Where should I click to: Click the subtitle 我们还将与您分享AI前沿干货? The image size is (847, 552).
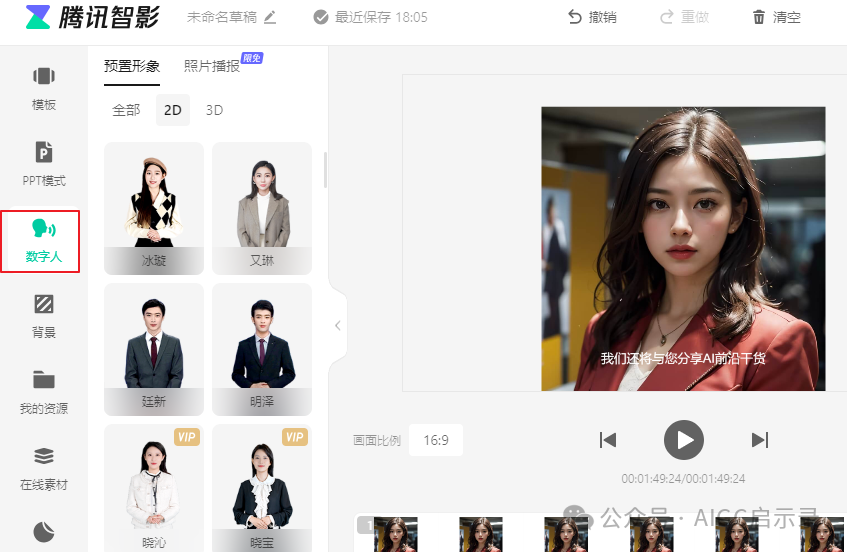(x=683, y=358)
